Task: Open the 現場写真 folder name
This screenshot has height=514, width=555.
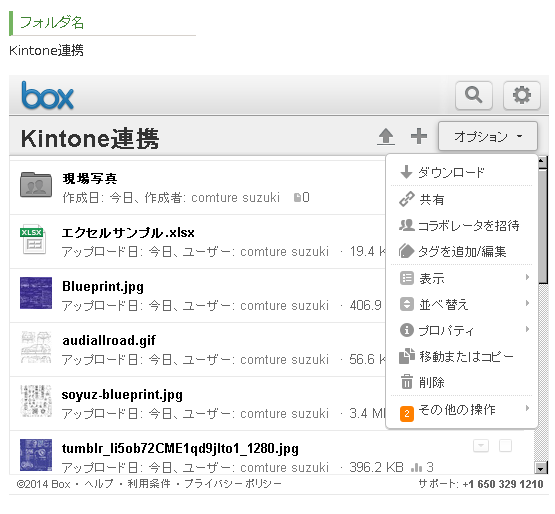Action: [90, 178]
